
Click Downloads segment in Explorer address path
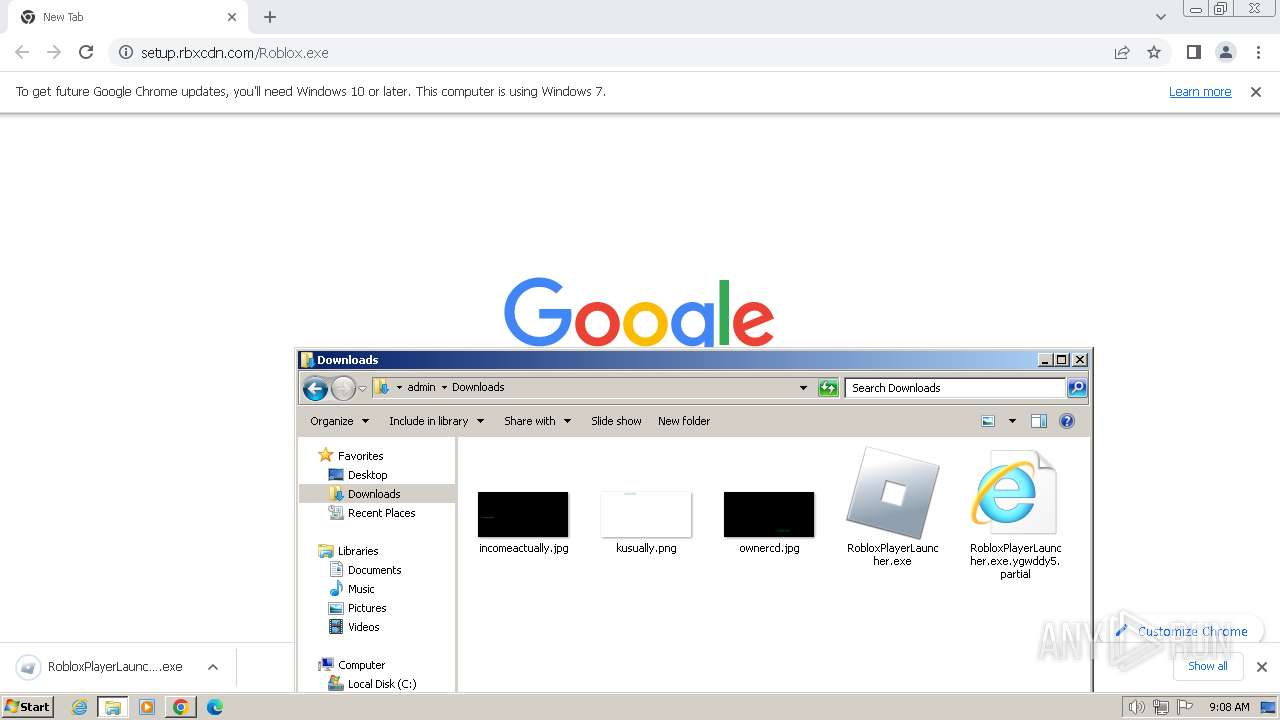(478, 387)
